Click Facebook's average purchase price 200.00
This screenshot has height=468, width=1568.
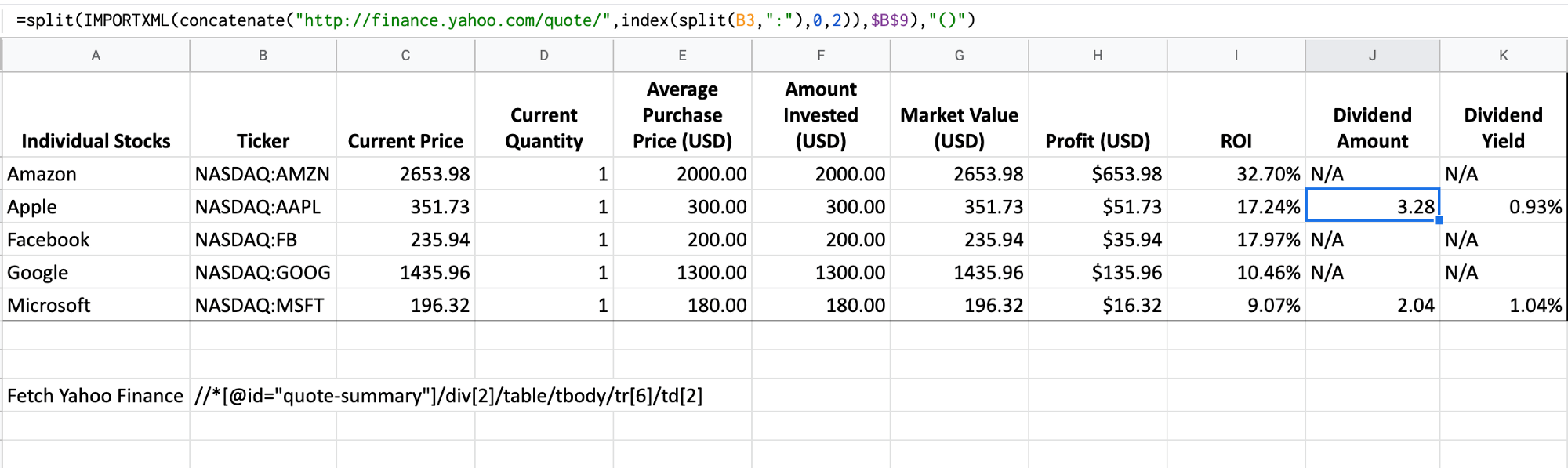click(x=682, y=239)
